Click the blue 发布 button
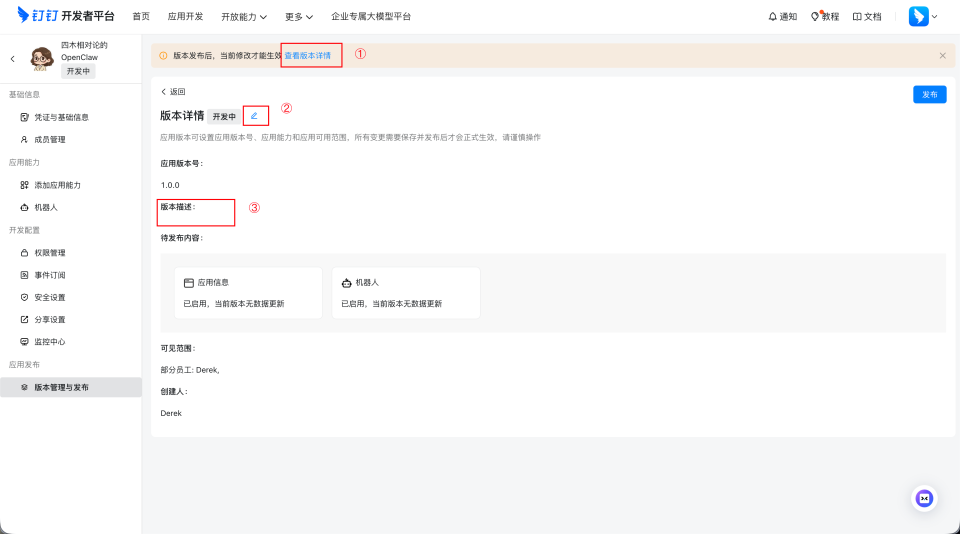 click(929, 94)
